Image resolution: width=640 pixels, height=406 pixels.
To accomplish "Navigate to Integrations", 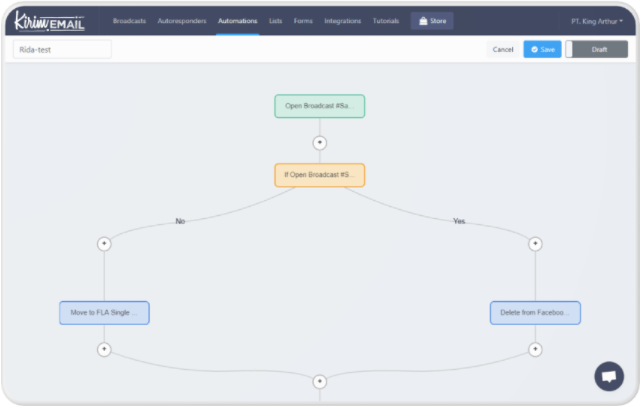I will pos(343,21).
